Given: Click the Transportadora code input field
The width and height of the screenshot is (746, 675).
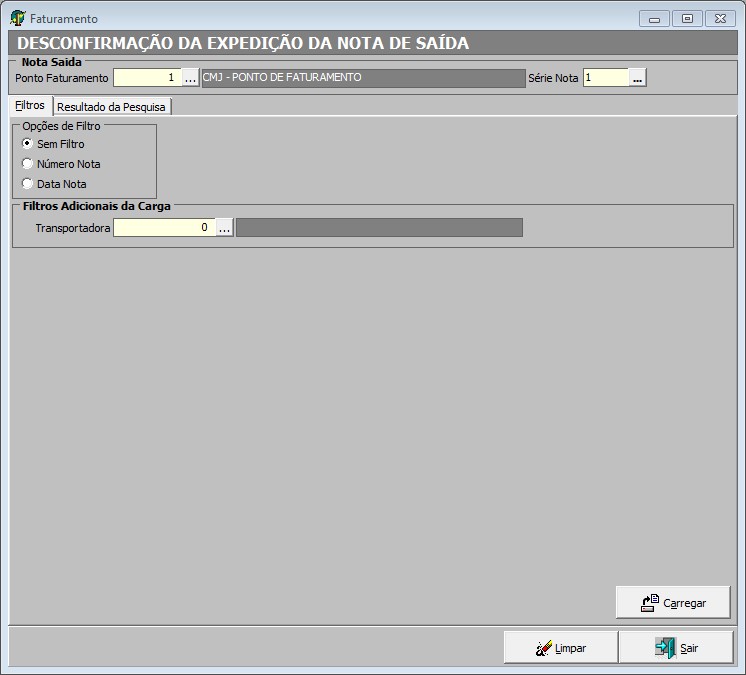Looking at the screenshot, I should tap(164, 228).
